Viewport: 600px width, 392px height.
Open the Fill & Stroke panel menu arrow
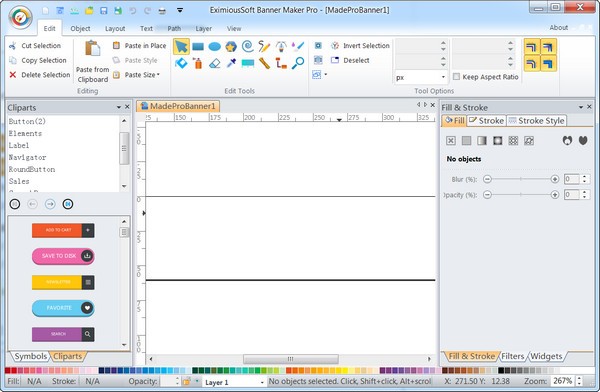point(581,107)
